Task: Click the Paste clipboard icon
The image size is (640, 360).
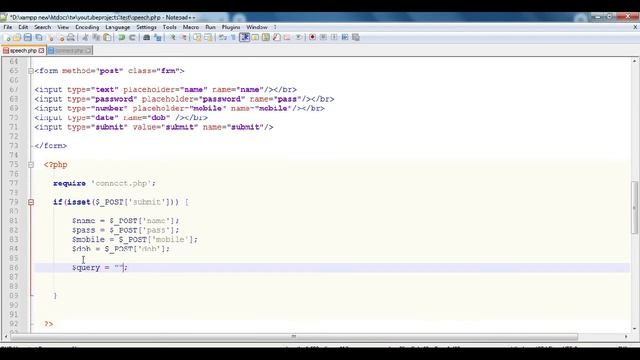Action: pos(107,38)
